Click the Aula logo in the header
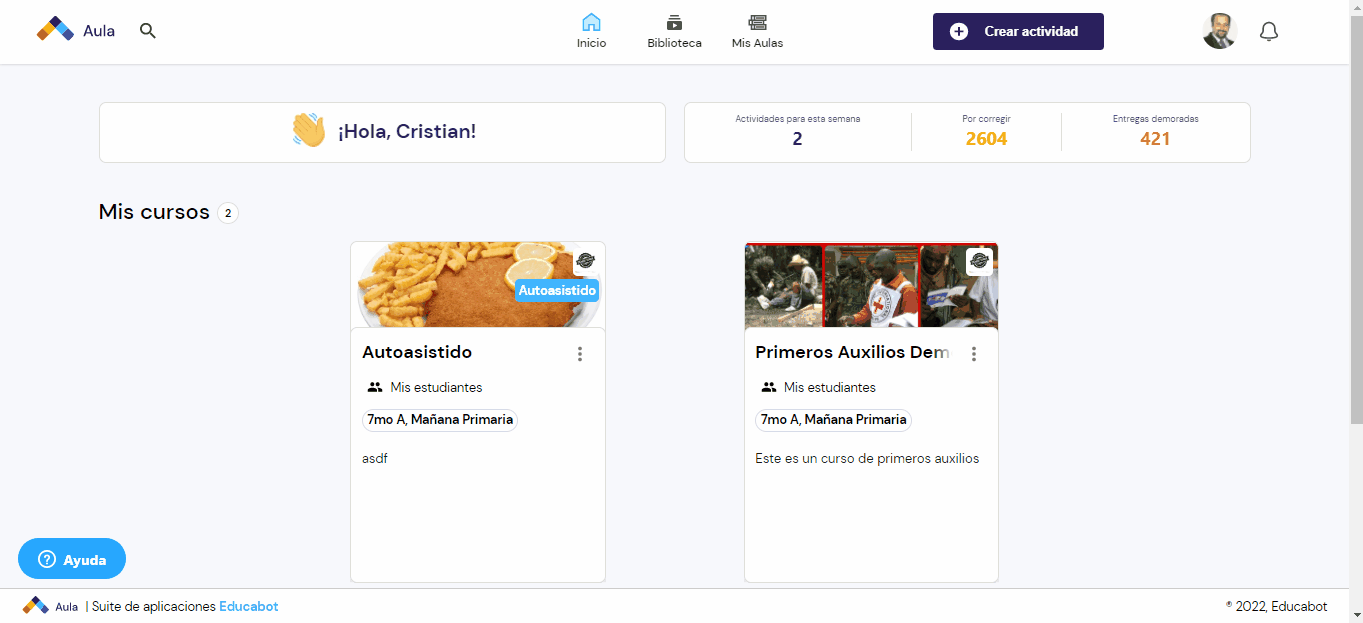The image size is (1363, 623). coord(76,30)
